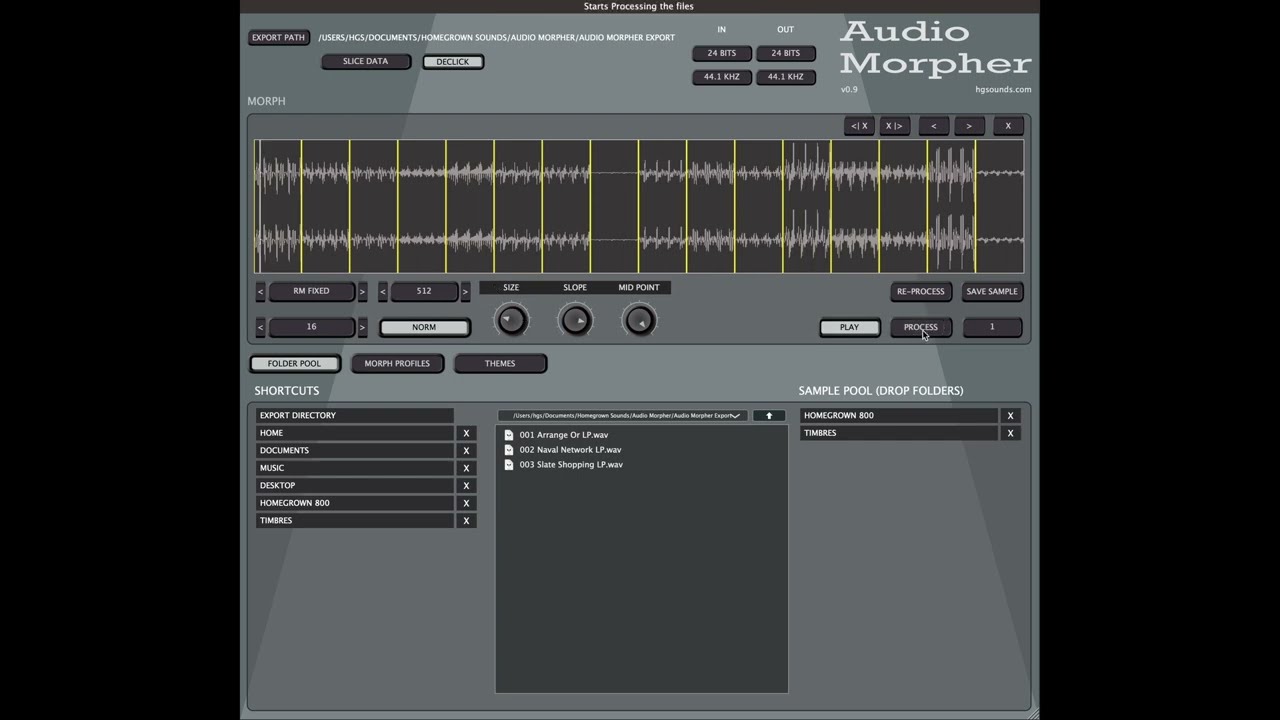The width and height of the screenshot is (1280, 720).
Task: Click the EXPORT PATH button
Action: pyautogui.click(x=279, y=38)
